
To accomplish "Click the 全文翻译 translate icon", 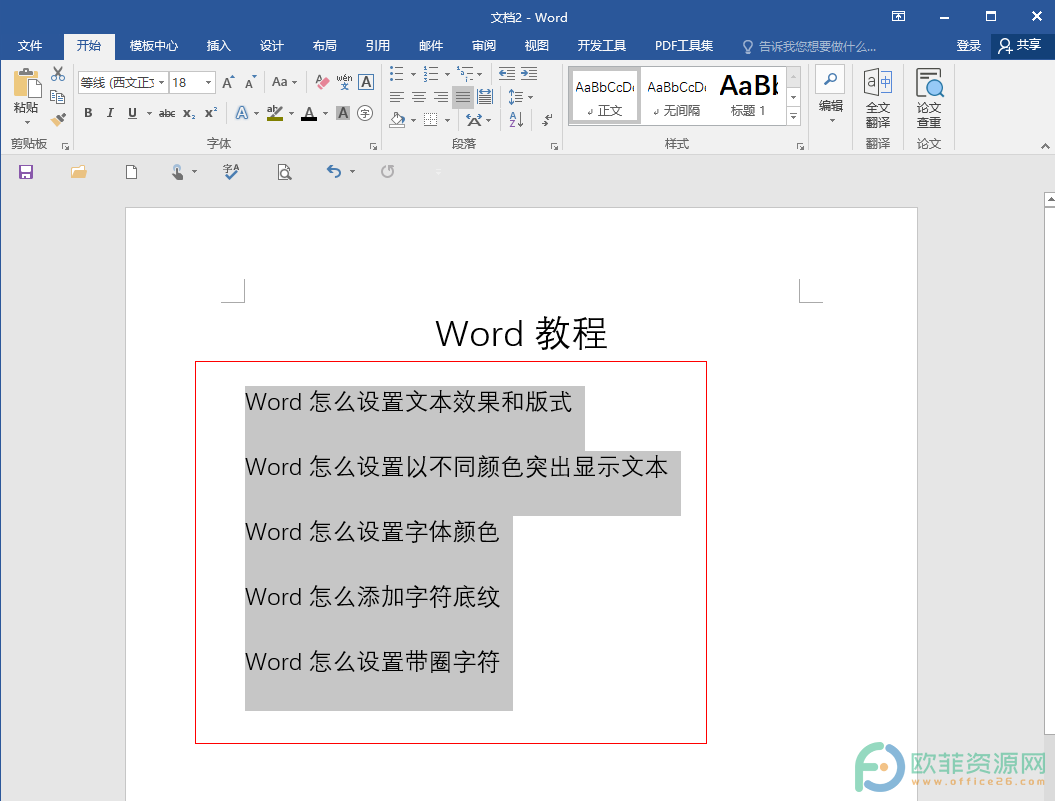I will [x=878, y=98].
